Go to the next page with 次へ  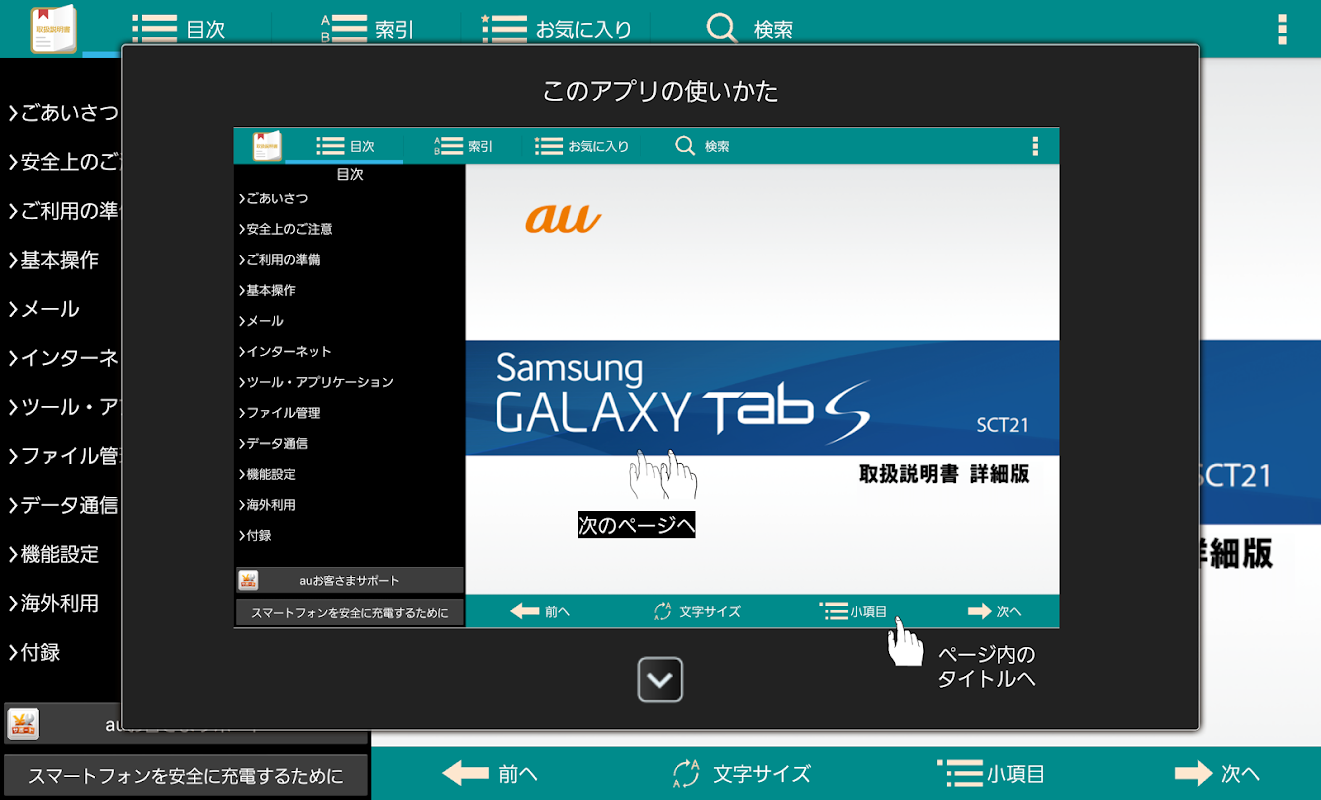pyautogui.click(x=1217, y=773)
